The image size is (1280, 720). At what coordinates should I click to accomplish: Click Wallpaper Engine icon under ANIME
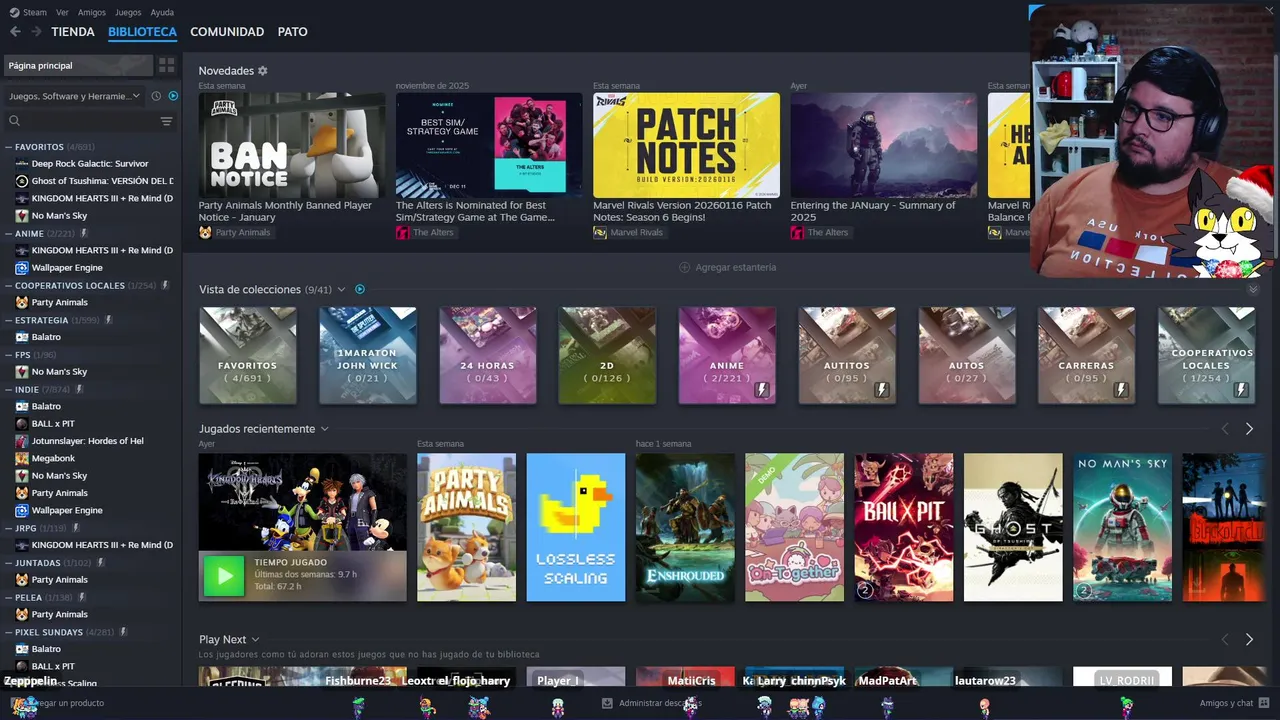22,268
